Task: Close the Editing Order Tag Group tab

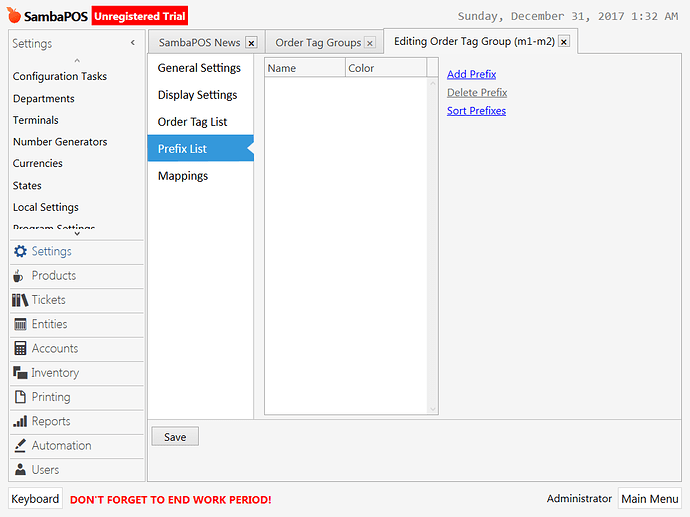Action: [564, 42]
